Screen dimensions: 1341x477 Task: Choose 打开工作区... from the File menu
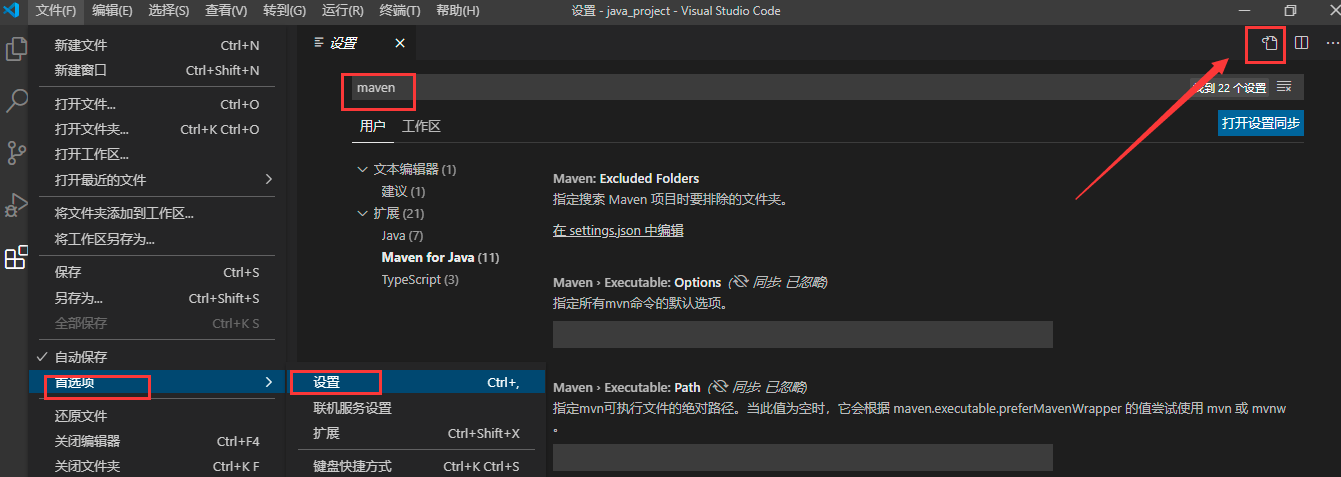point(157,154)
